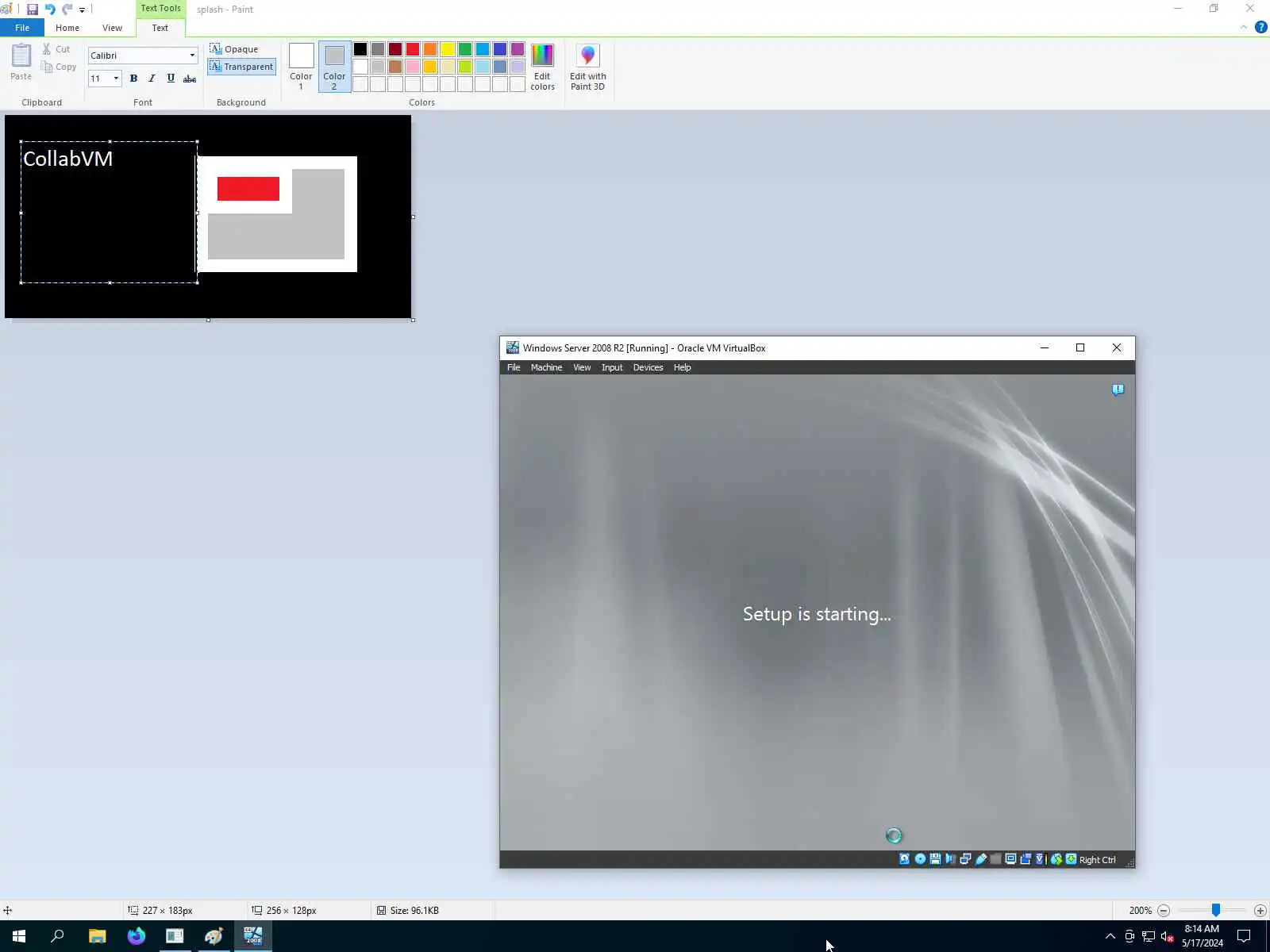Image resolution: width=1270 pixels, height=952 pixels.
Task: Click the display indicator in VirtualBox status bar
Action: 1010,859
